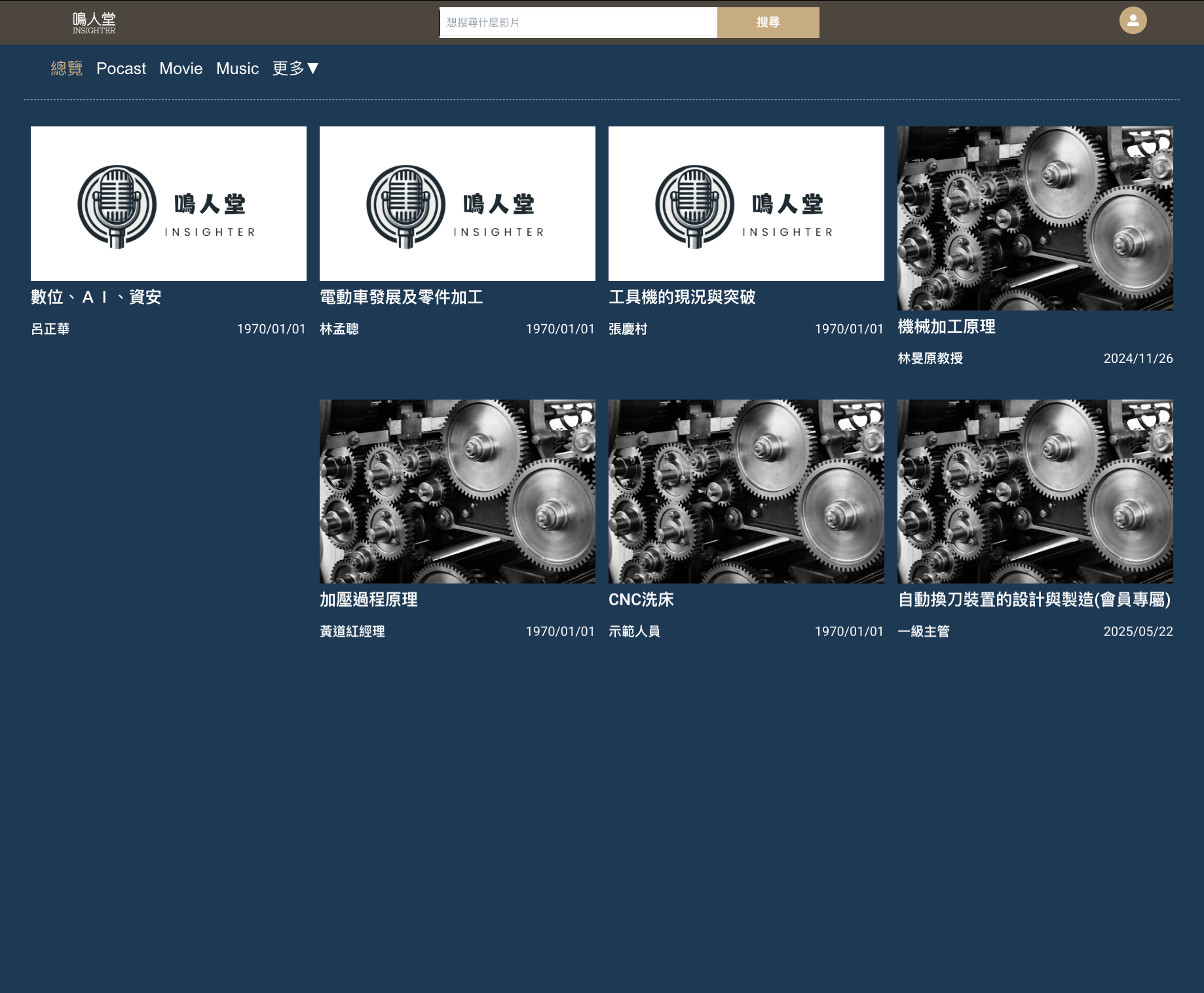Open the 自動換刀裝置的設計與製造 thumbnail
Viewport: 1204px width, 993px height.
[x=1035, y=491]
